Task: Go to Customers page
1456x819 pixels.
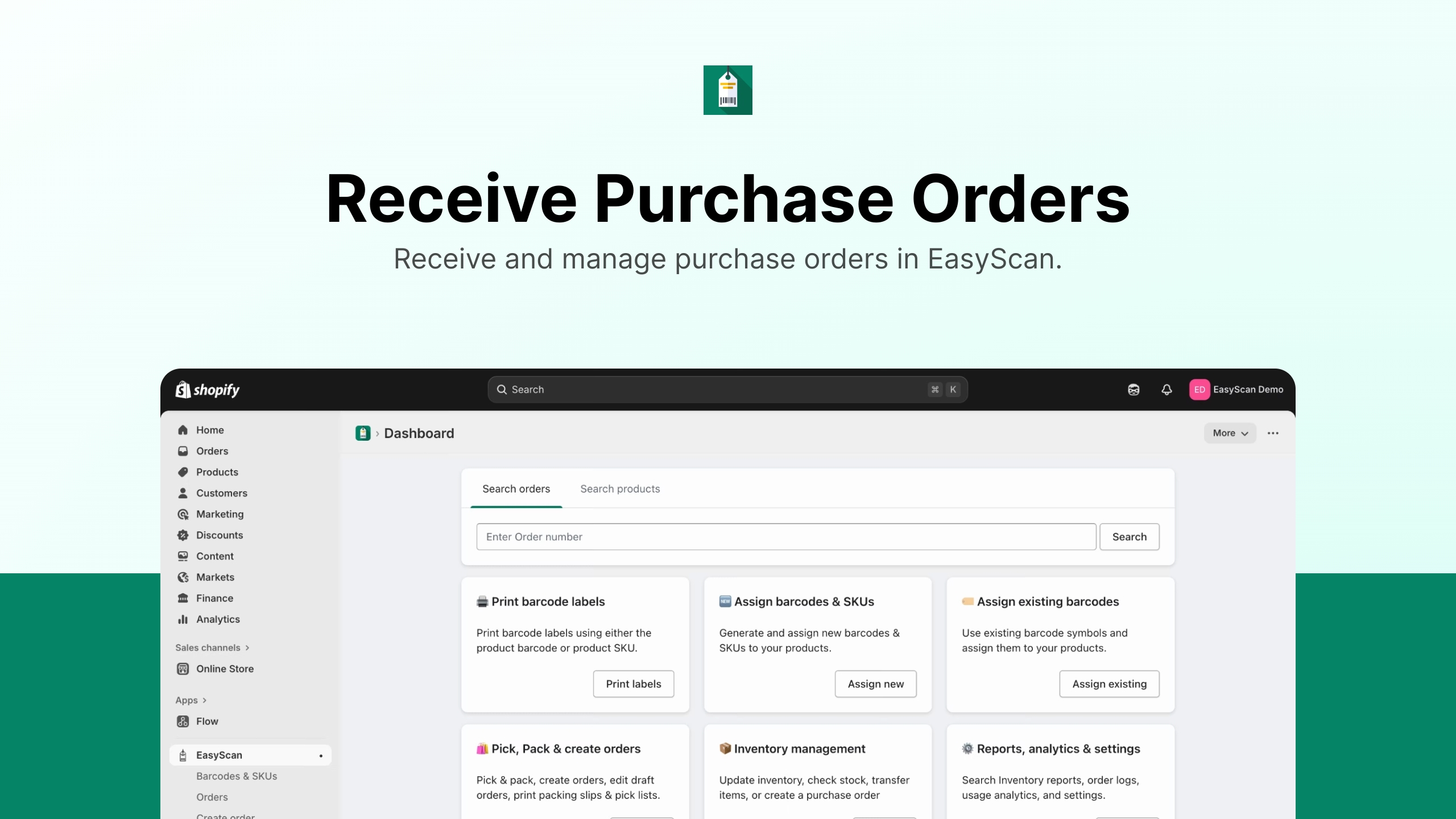Action: pos(222,493)
